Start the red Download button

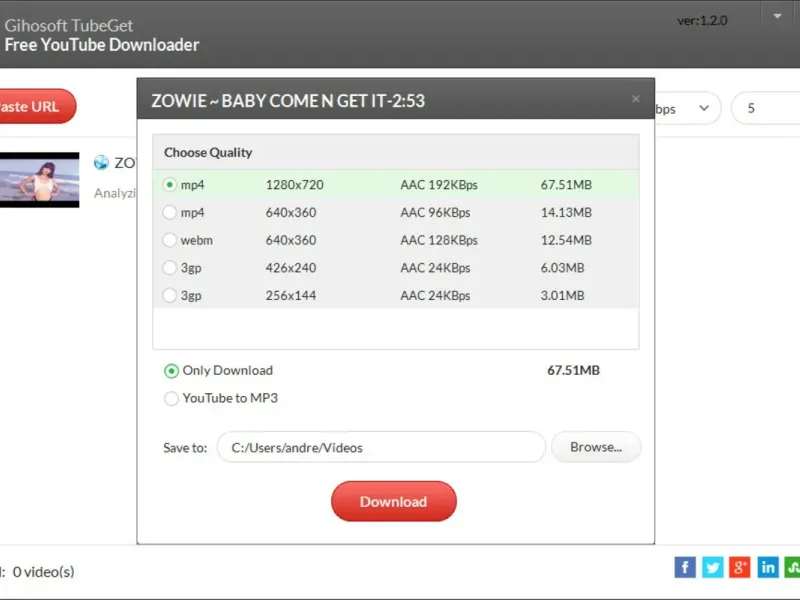tap(393, 502)
